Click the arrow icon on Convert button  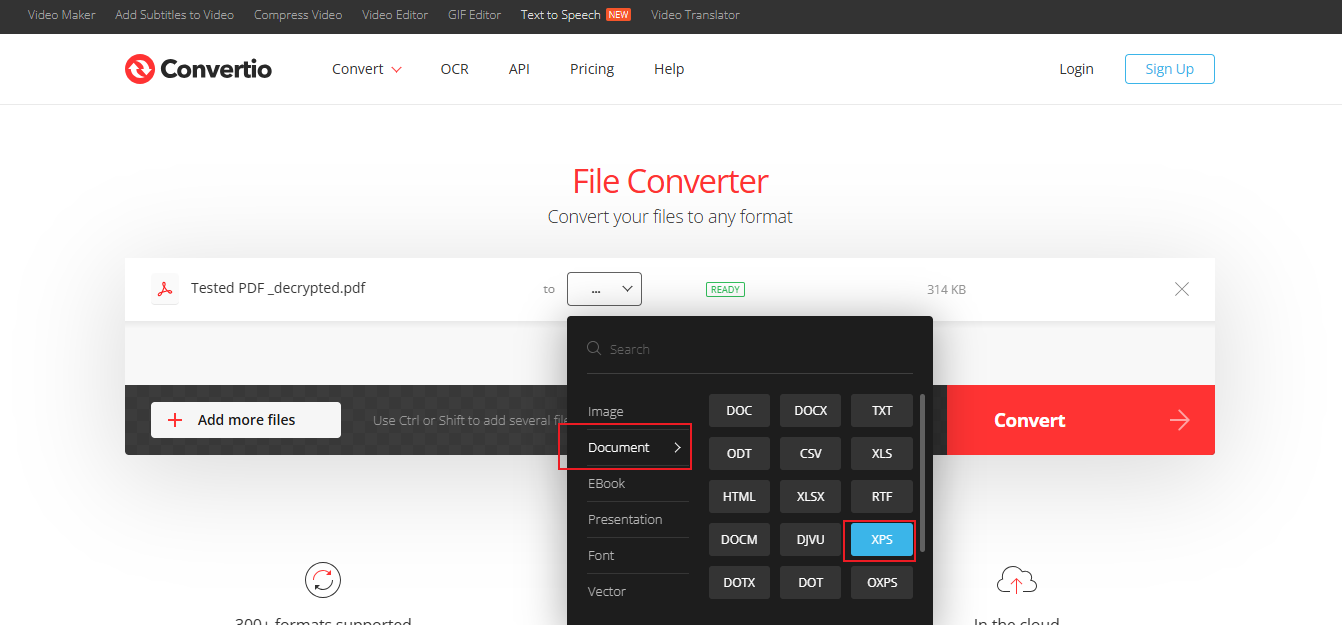tap(1179, 420)
